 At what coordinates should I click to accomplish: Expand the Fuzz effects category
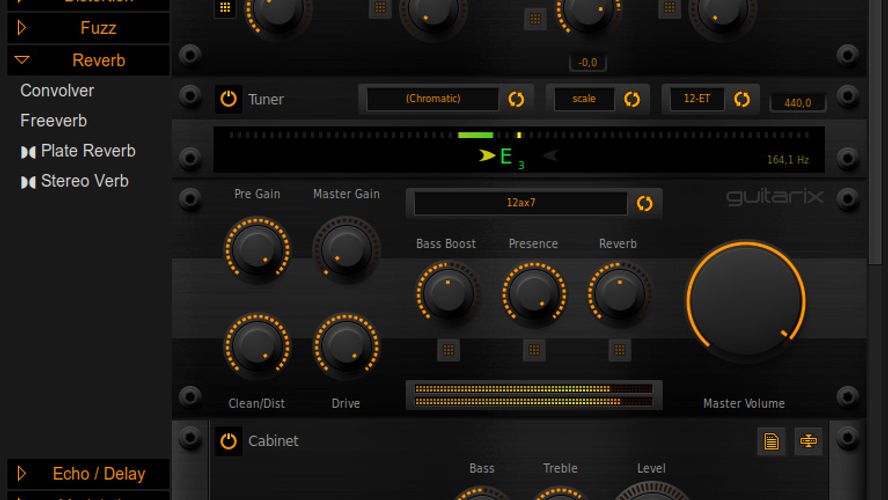point(88,28)
